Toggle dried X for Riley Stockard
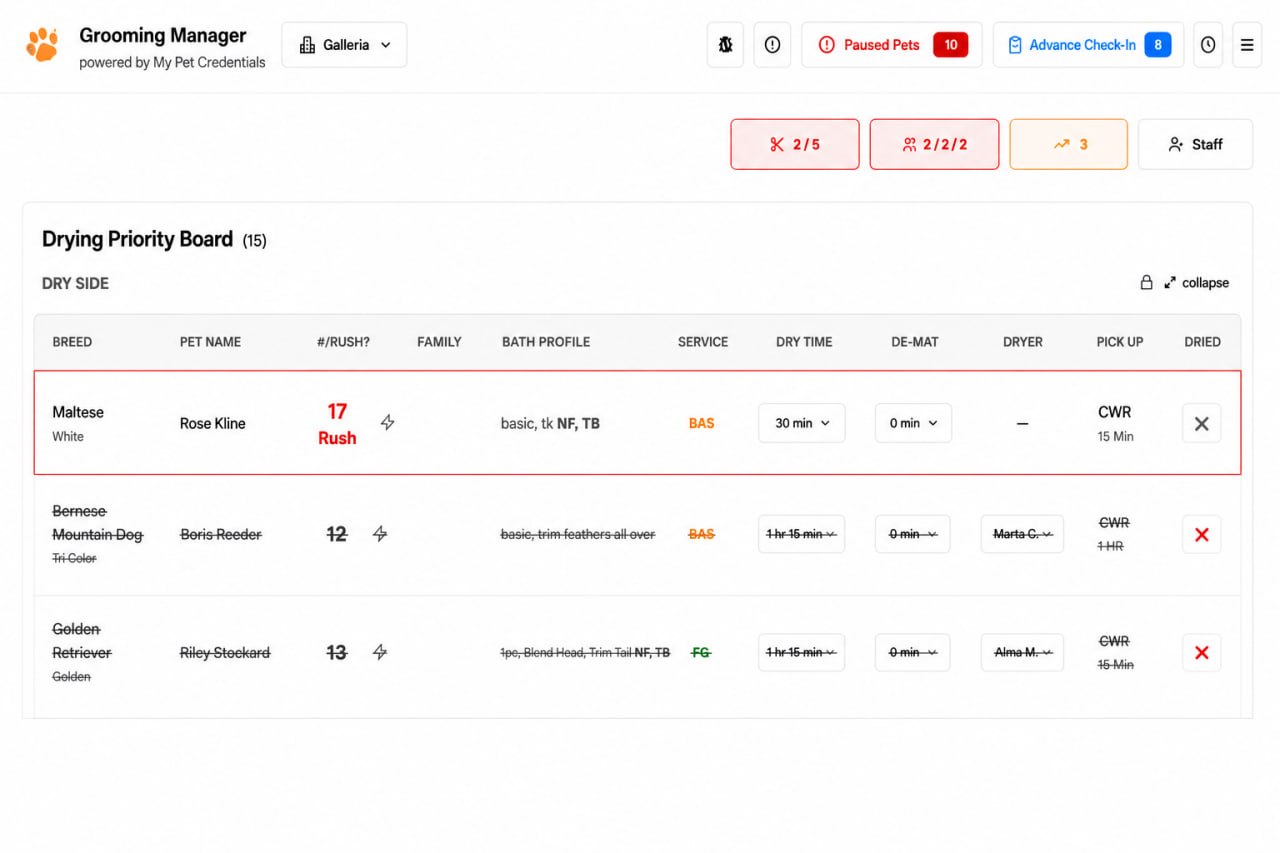 click(x=1201, y=652)
